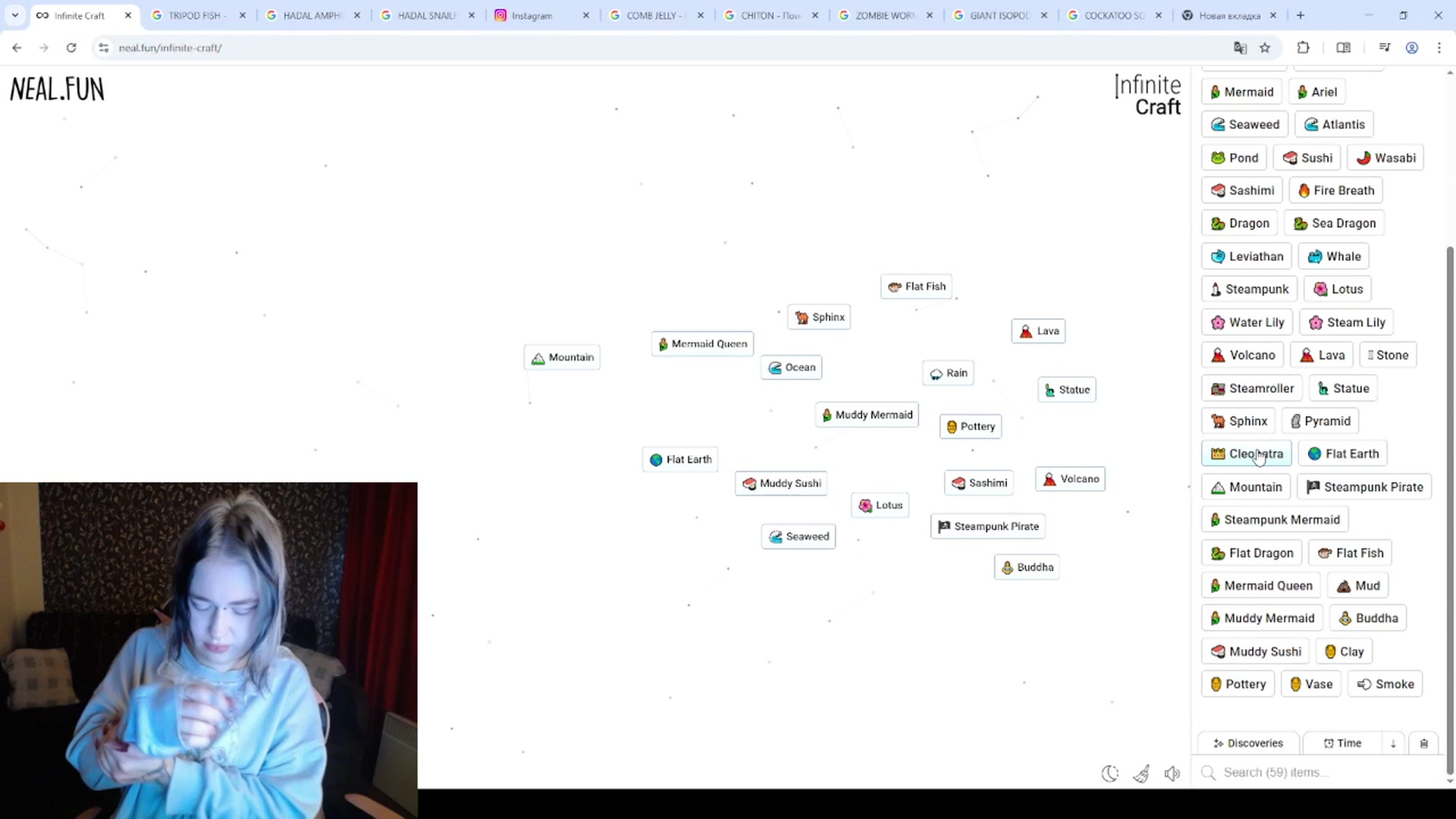Click the broom clear-canvas icon

(x=1141, y=773)
